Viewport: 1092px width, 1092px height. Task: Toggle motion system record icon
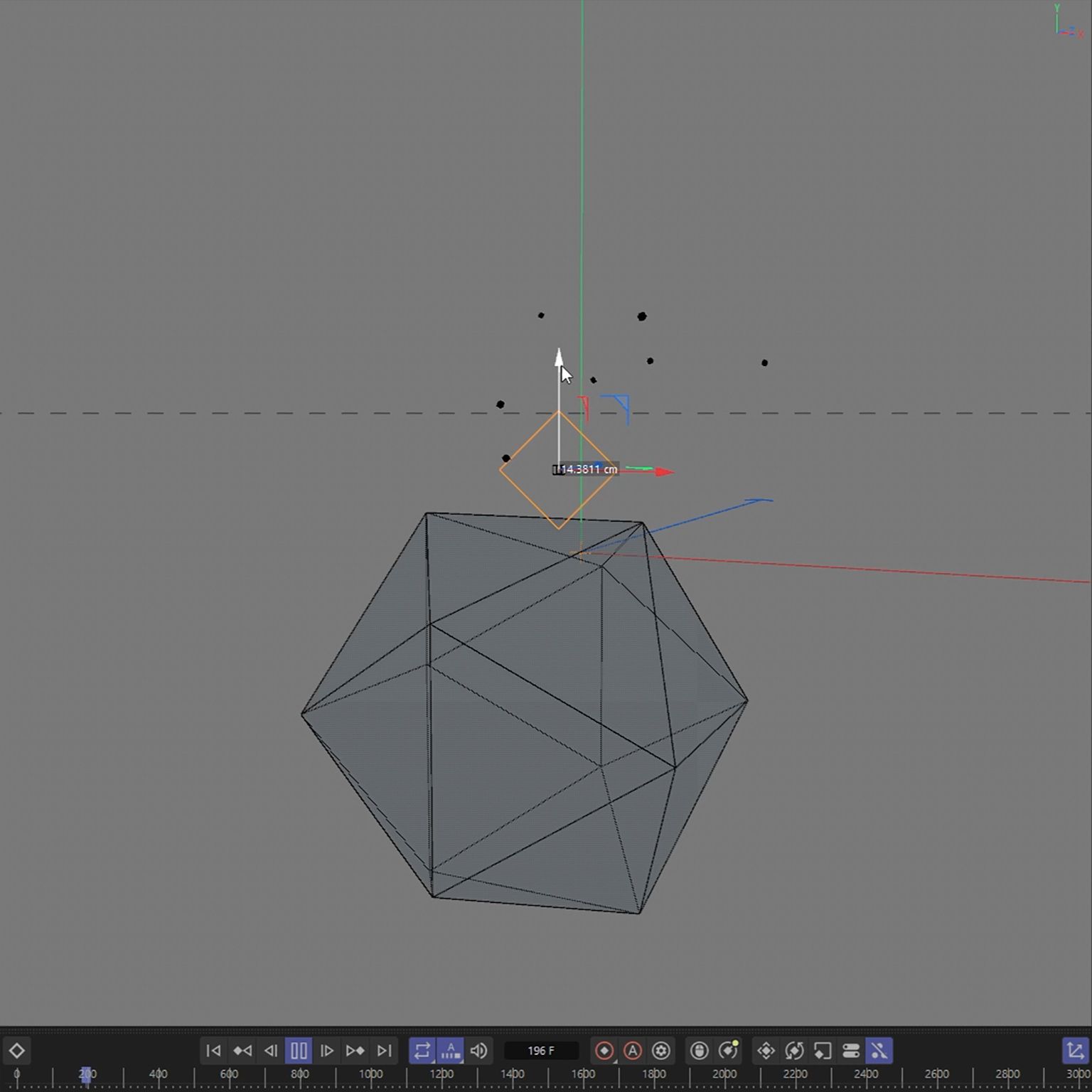[x=700, y=1051]
